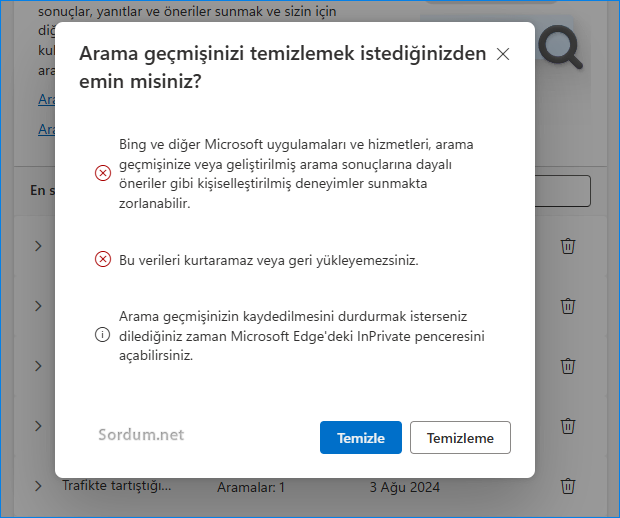The height and width of the screenshot is (518, 620).
Task: Select the text 'Aramalar: 1'
Action: click(251, 487)
